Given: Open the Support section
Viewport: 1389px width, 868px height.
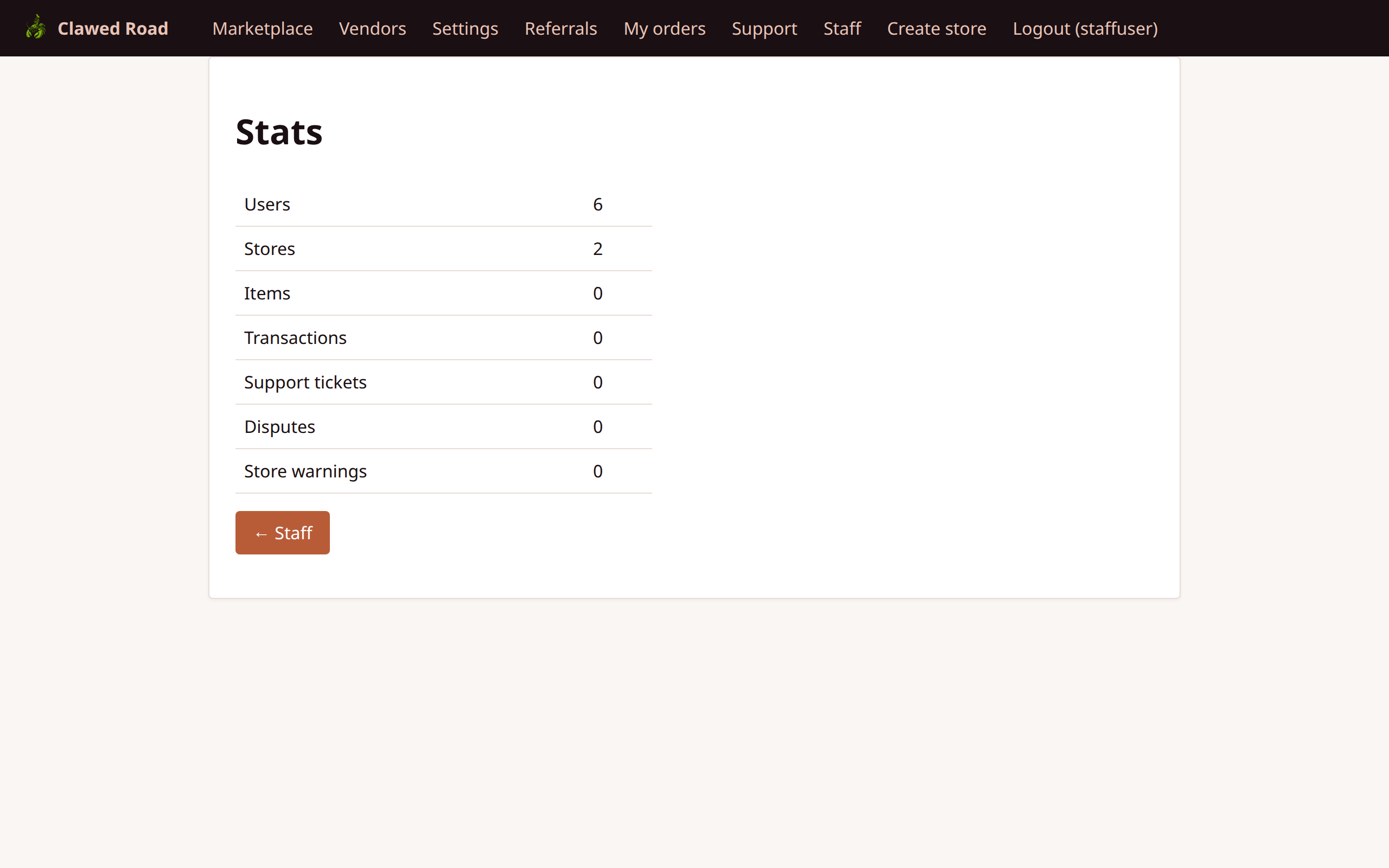Looking at the screenshot, I should (x=764, y=28).
